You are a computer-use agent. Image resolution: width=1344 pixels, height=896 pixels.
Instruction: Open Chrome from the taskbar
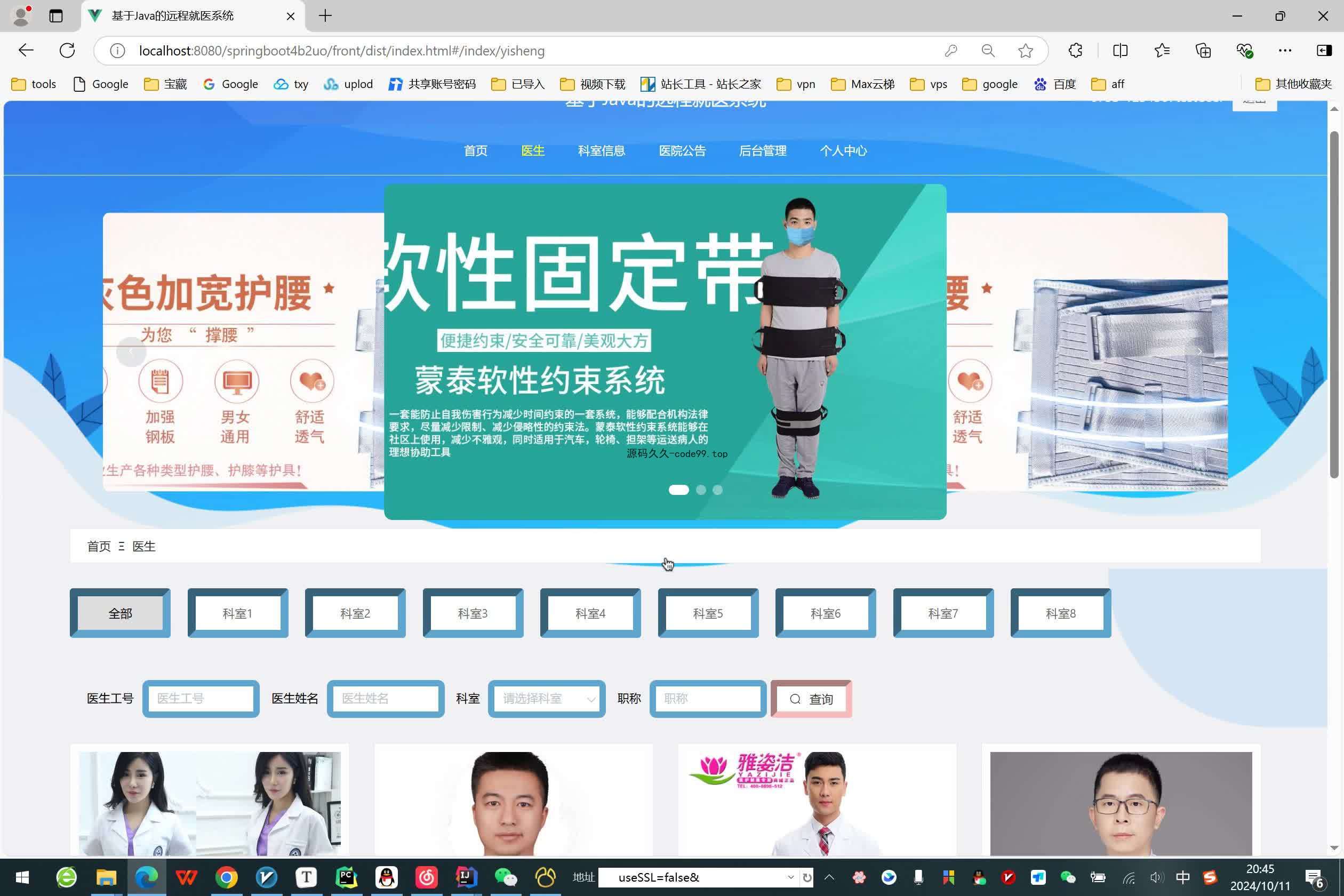click(x=227, y=877)
